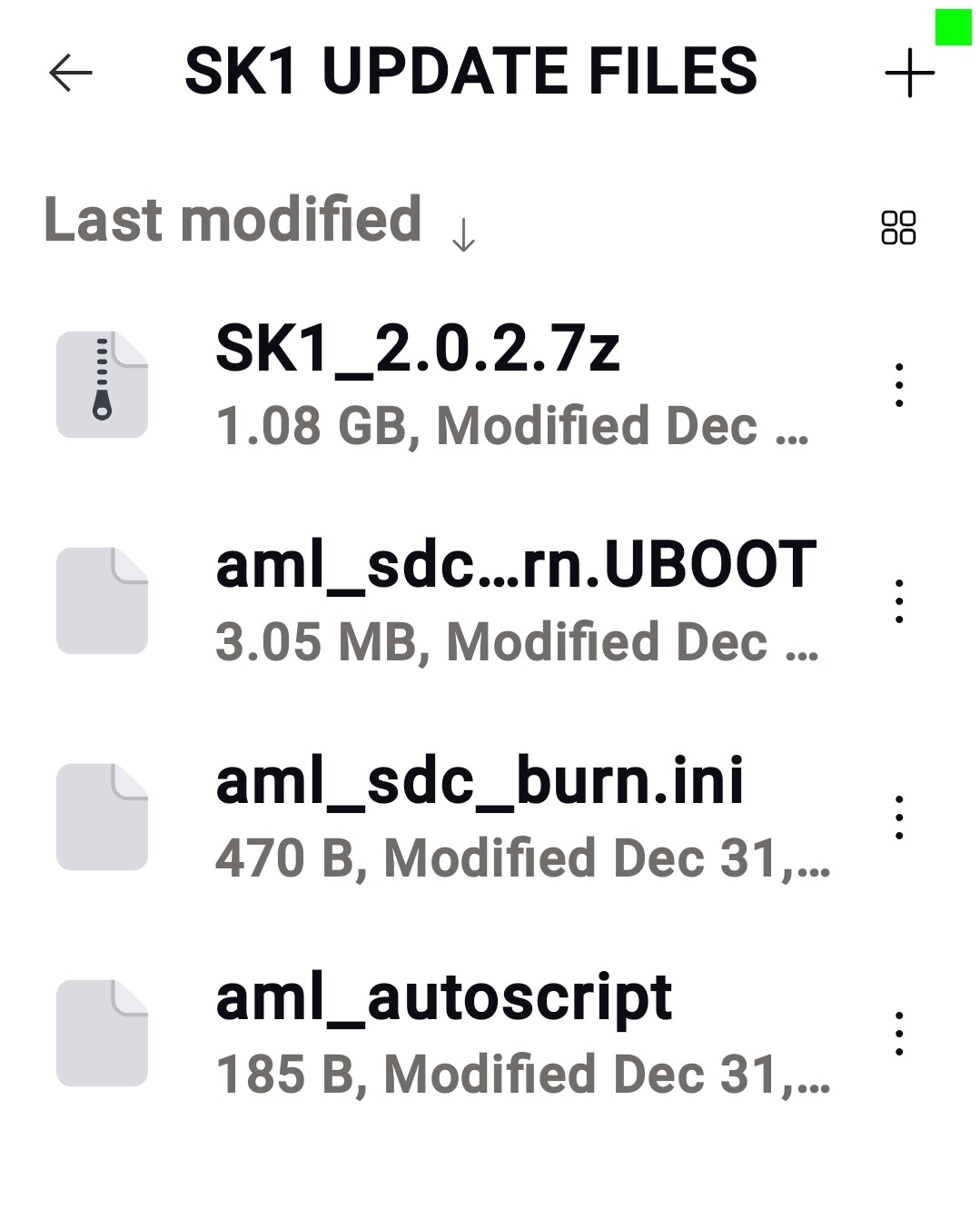The height and width of the screenshot is (1209, 980).
Task: Click the SK1 UPDATE FILES folder title
Action: coord(470,72)
